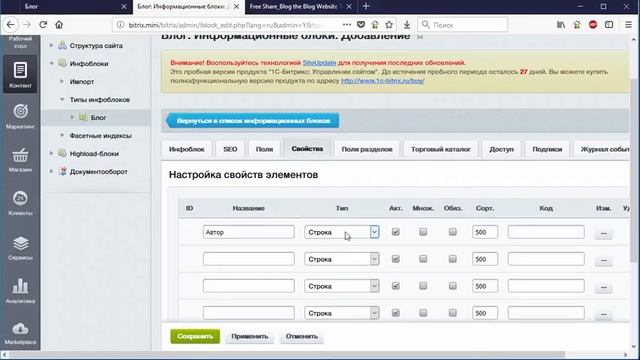
Task: Return to list of information blocks
Action: click(x=252, y=121)
